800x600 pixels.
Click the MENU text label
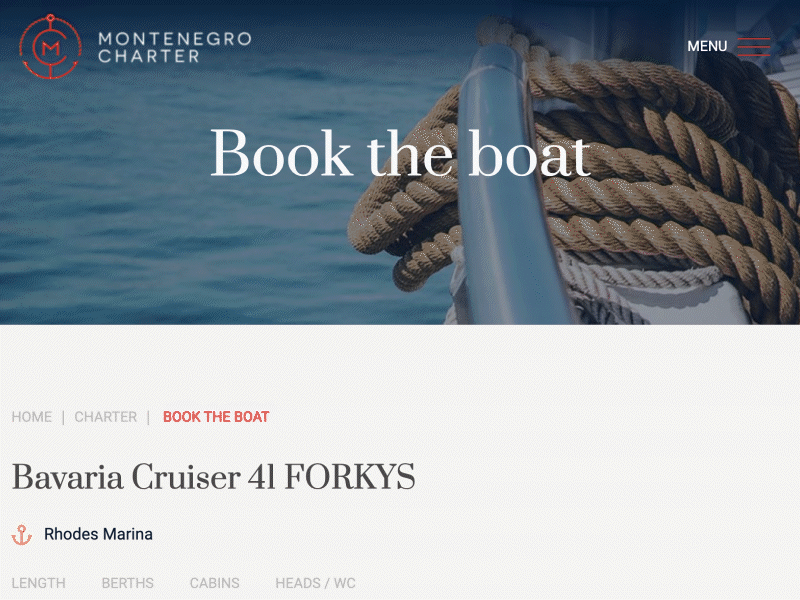point(707,46)
